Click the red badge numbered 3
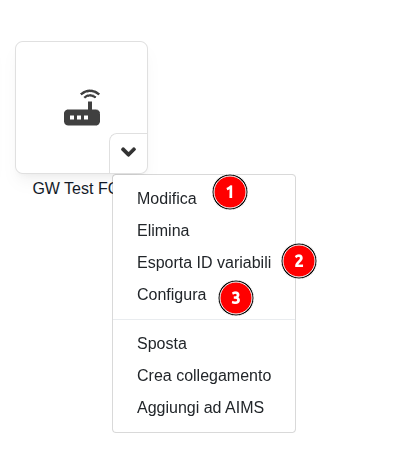Image resolution: width=398 pixels, height=457 pixels. (x=236, y=298)
